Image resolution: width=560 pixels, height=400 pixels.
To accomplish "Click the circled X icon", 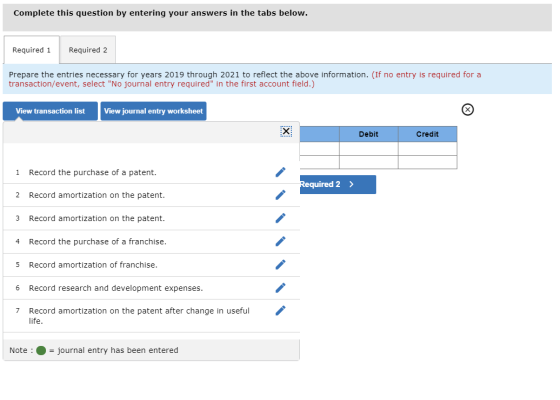I will click(x=468, y=109).
